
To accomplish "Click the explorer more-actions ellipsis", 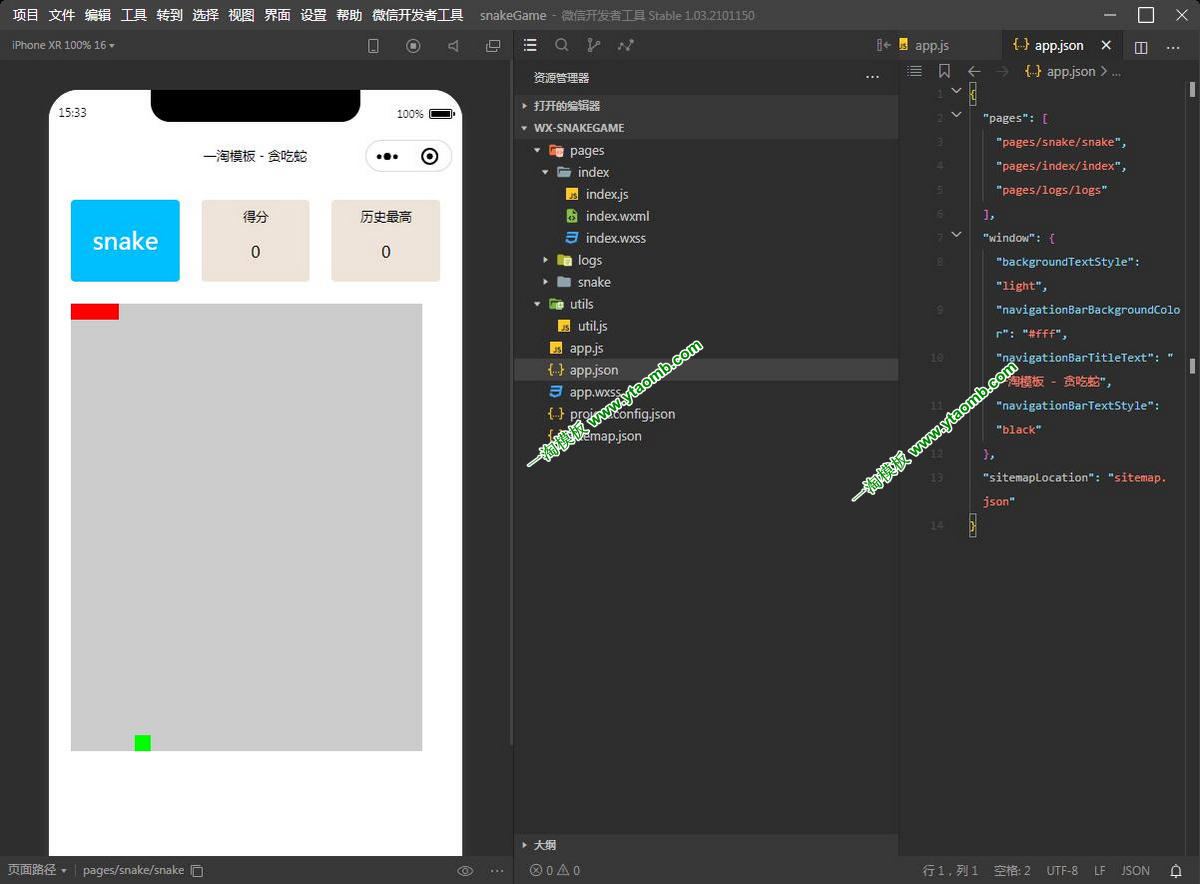I will pyautogui.click(x=872, y=77).
